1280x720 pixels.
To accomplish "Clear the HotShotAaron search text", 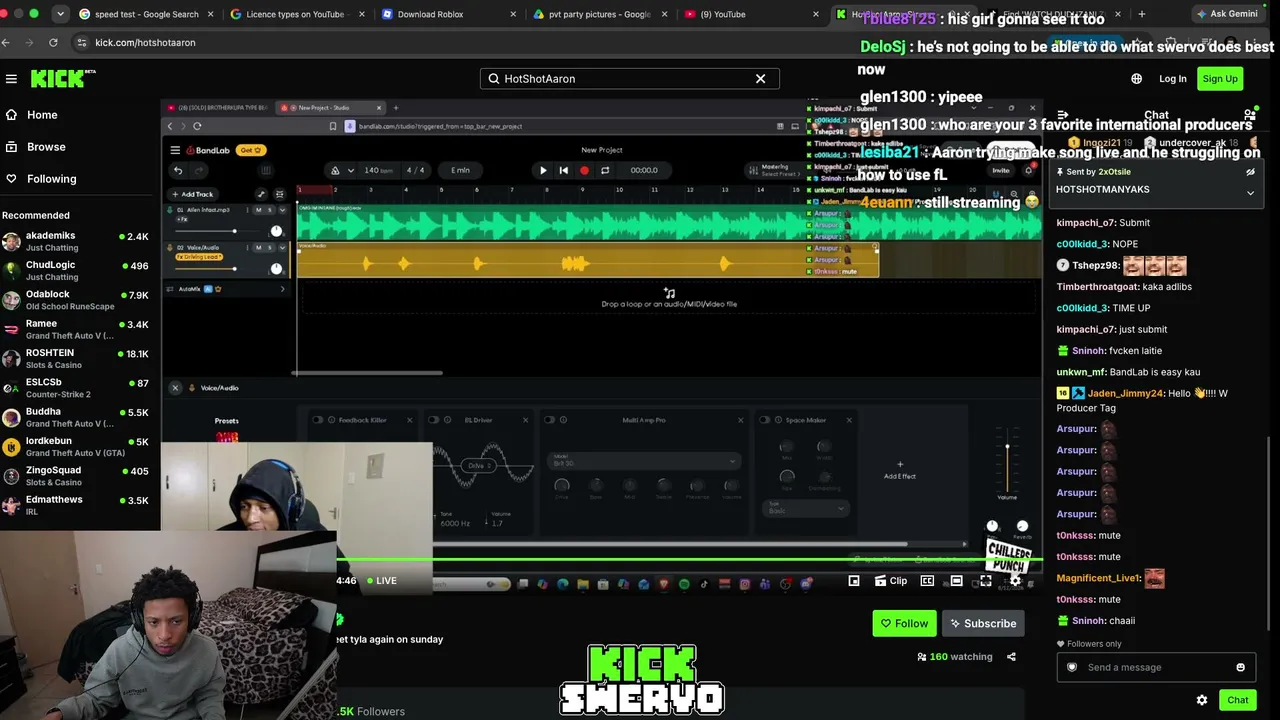I will pyautogui.click(x=760, y=79).
